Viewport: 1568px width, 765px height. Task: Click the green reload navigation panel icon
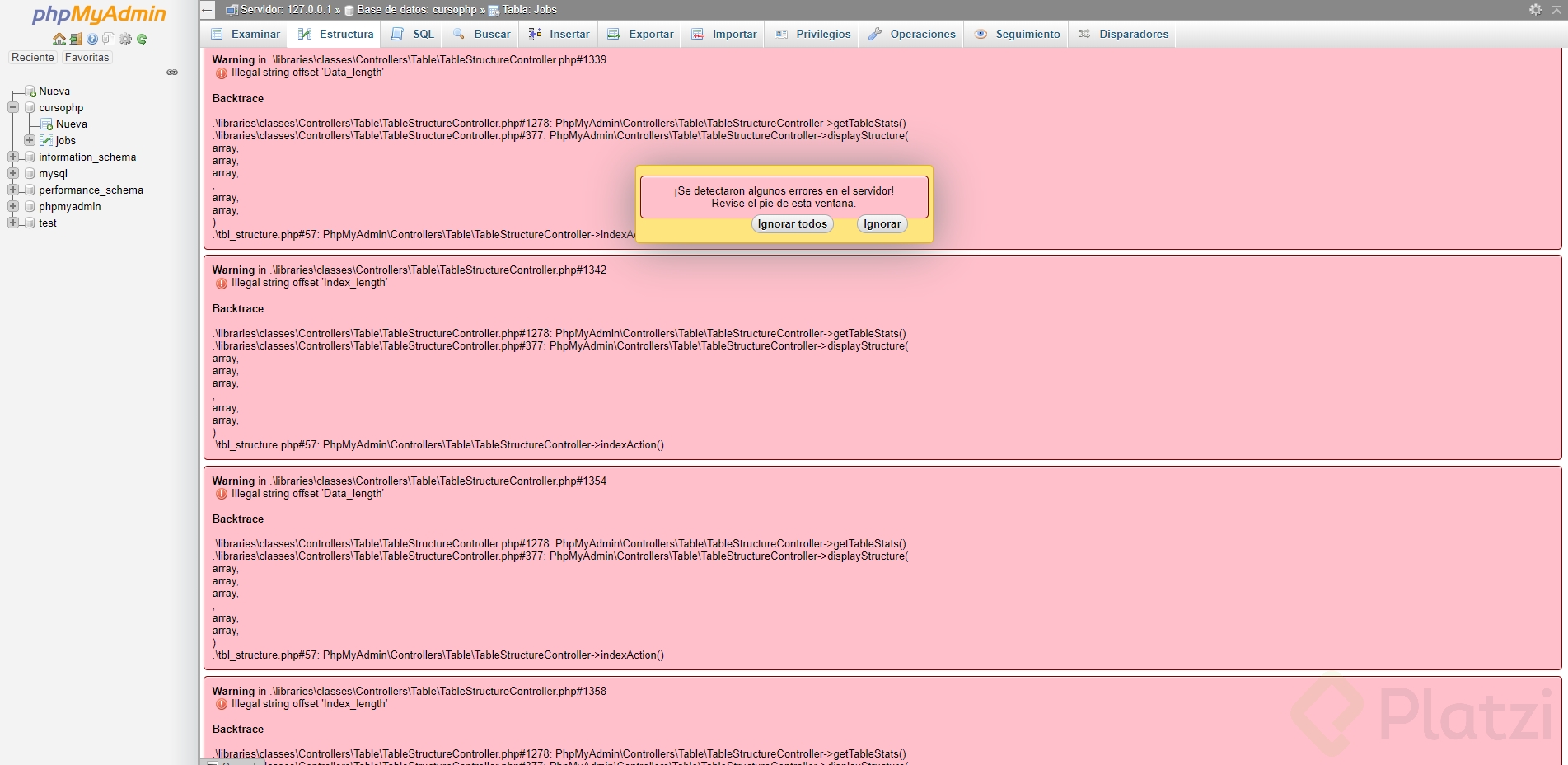click(x=142, y=39)
